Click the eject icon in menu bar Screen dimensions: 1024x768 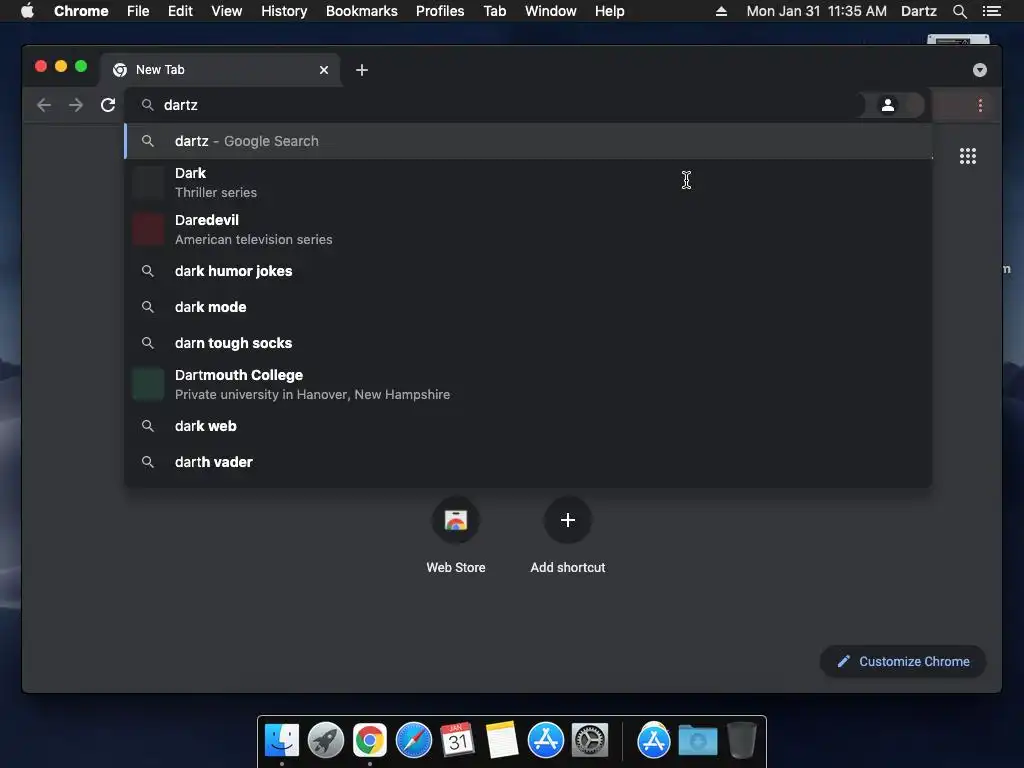(x=721, y=11)
